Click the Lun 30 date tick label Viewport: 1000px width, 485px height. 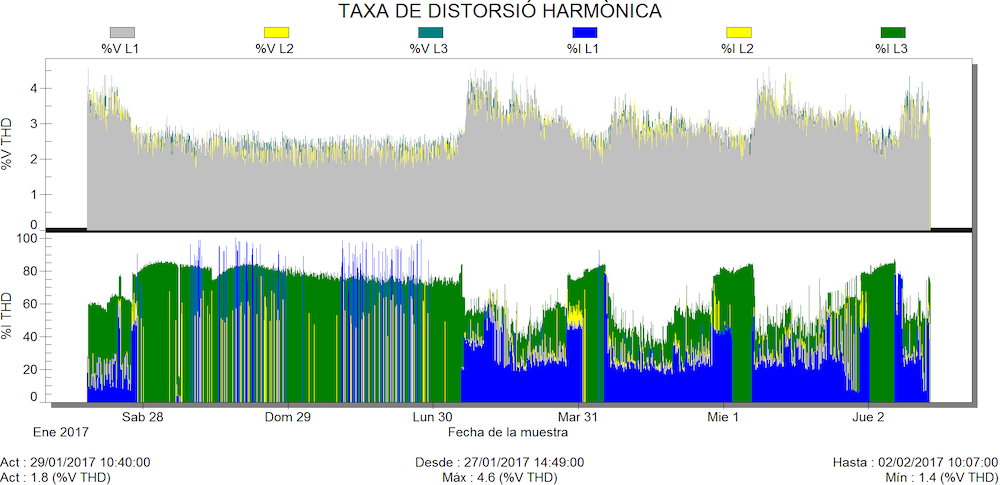click(x=433, y=417)
